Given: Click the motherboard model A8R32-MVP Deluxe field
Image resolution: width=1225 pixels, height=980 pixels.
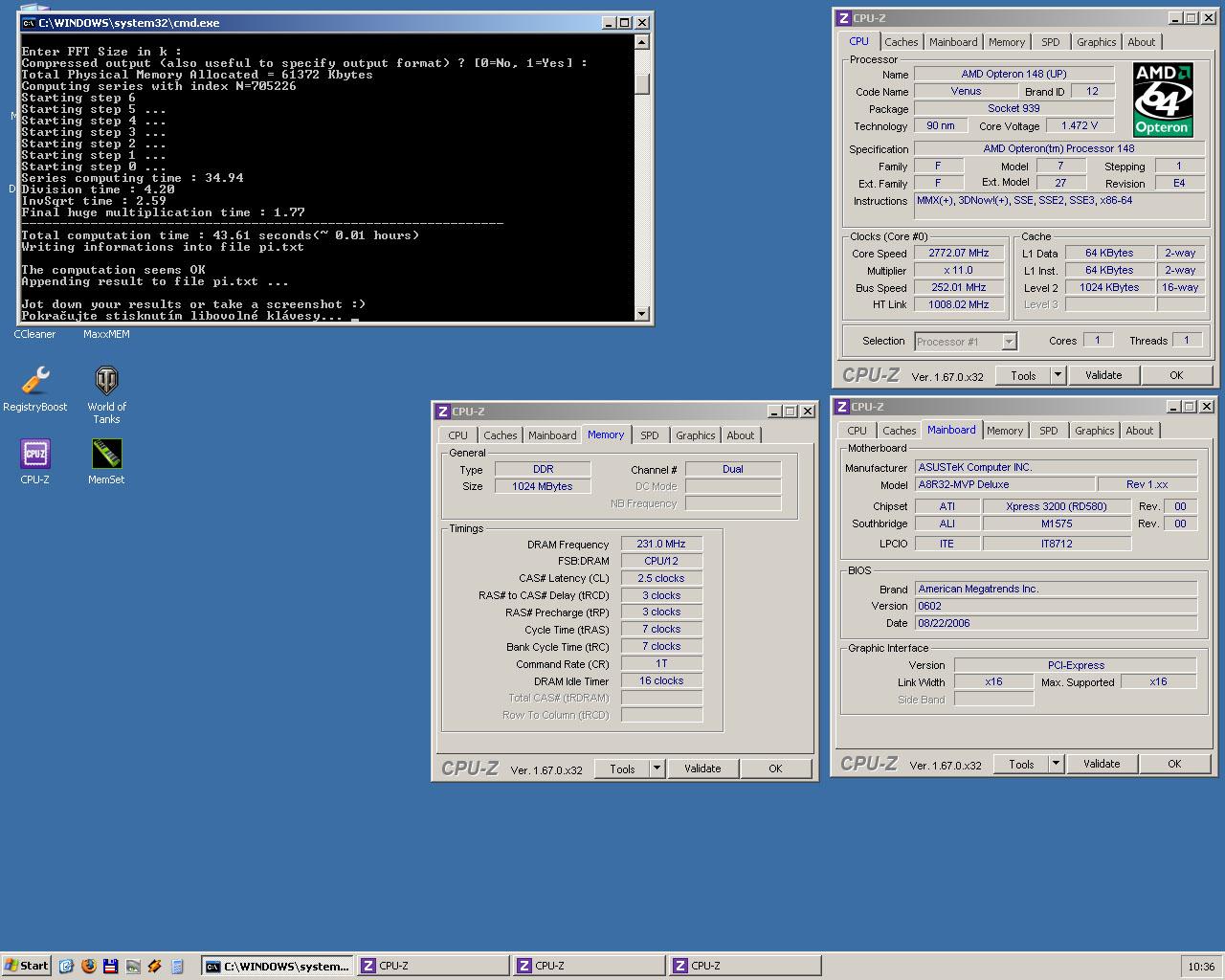Looking at the screenshot, I should pos(1004,484).
